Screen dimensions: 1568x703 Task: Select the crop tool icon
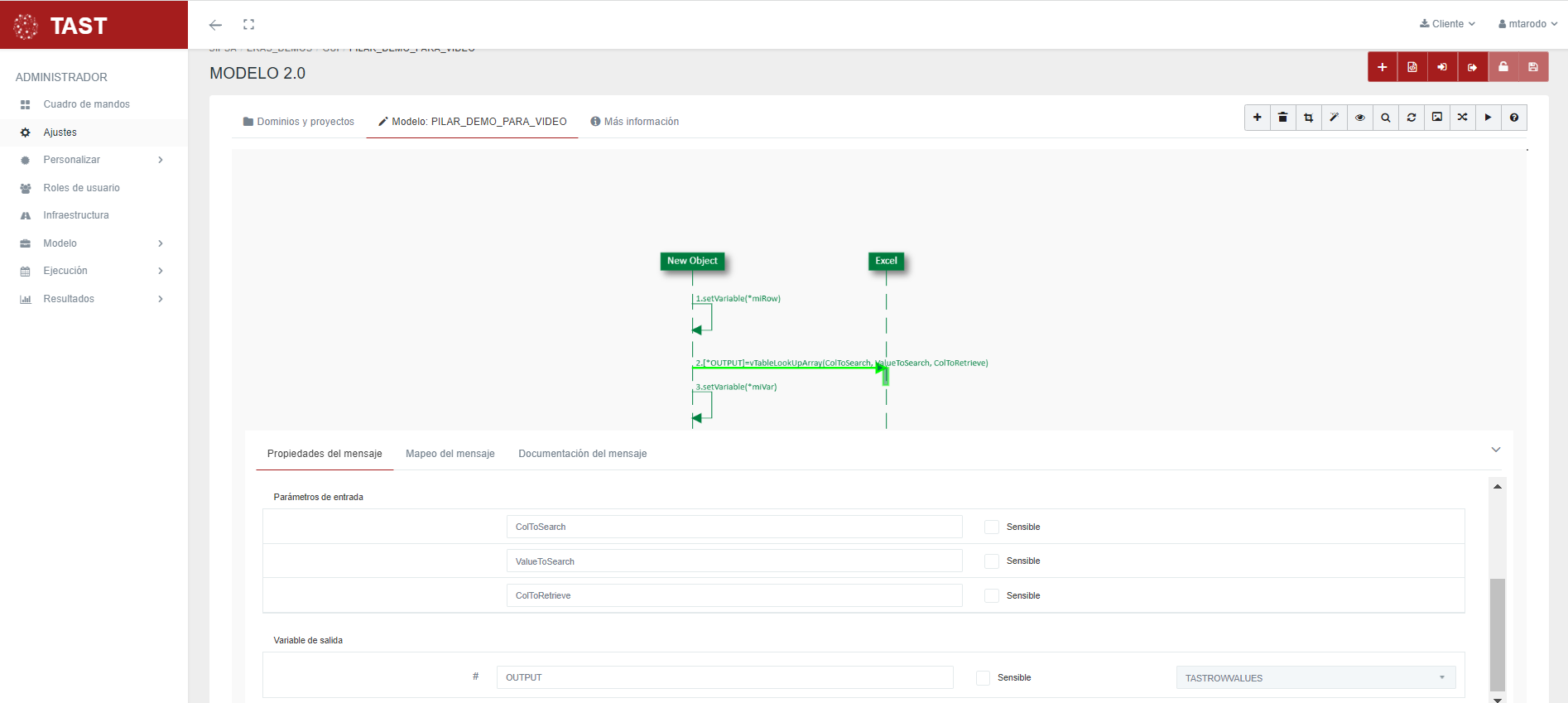1308,118
